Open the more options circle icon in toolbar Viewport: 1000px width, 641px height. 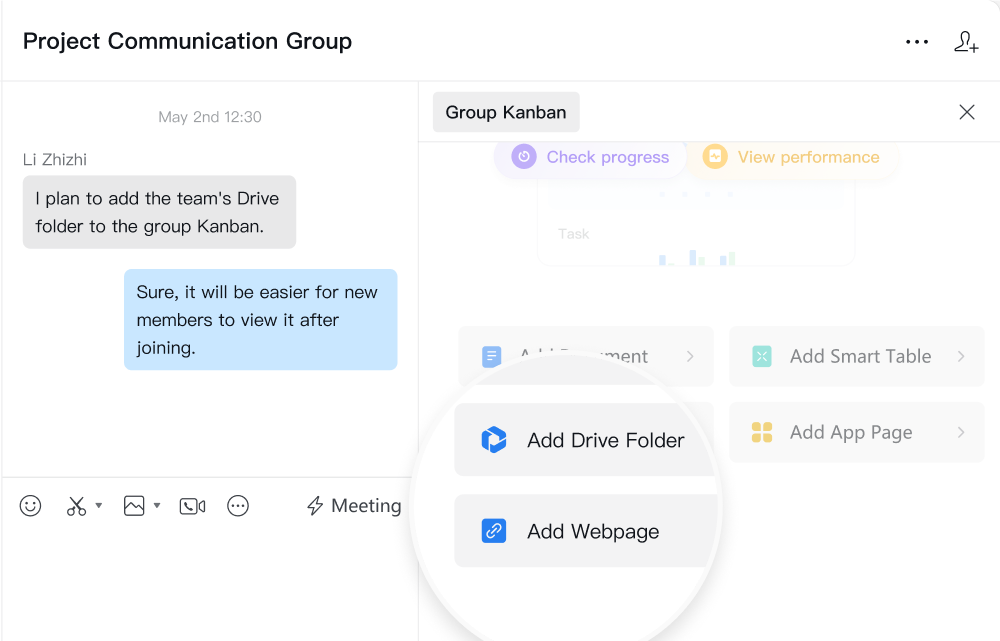238,506
